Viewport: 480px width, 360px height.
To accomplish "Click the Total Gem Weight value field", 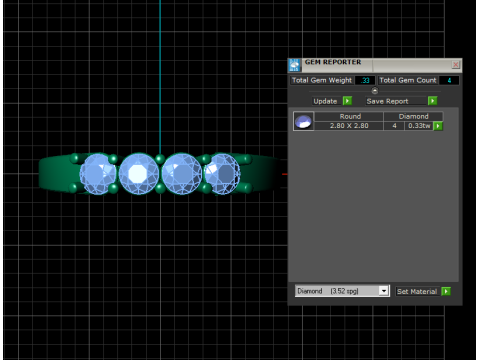I will pos(365,80).
